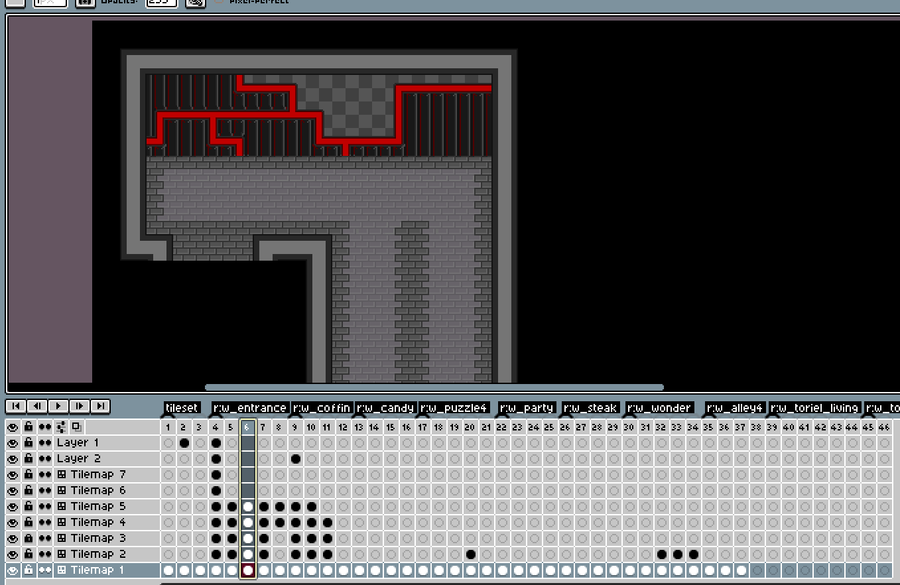Viewport: 900px width, 585px height.
Task: Select the Tilemap 7 cel at frame 4
Action: pyautogui.click(x=216, y=475)
